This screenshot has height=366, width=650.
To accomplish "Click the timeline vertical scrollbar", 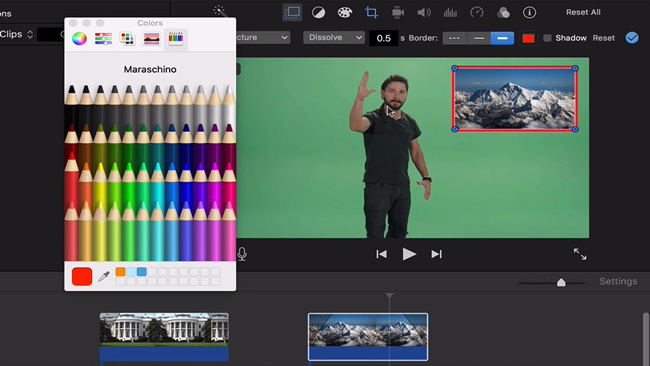I will tap(646, 339).
